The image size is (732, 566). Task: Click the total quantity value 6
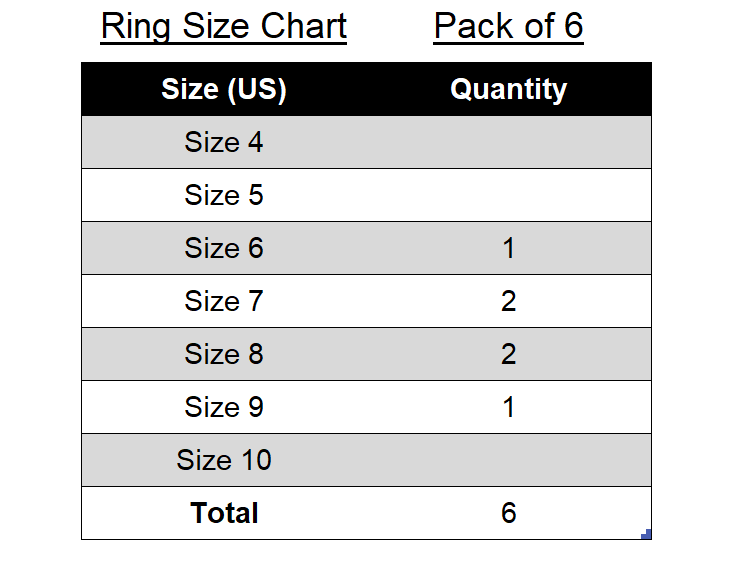508,513
